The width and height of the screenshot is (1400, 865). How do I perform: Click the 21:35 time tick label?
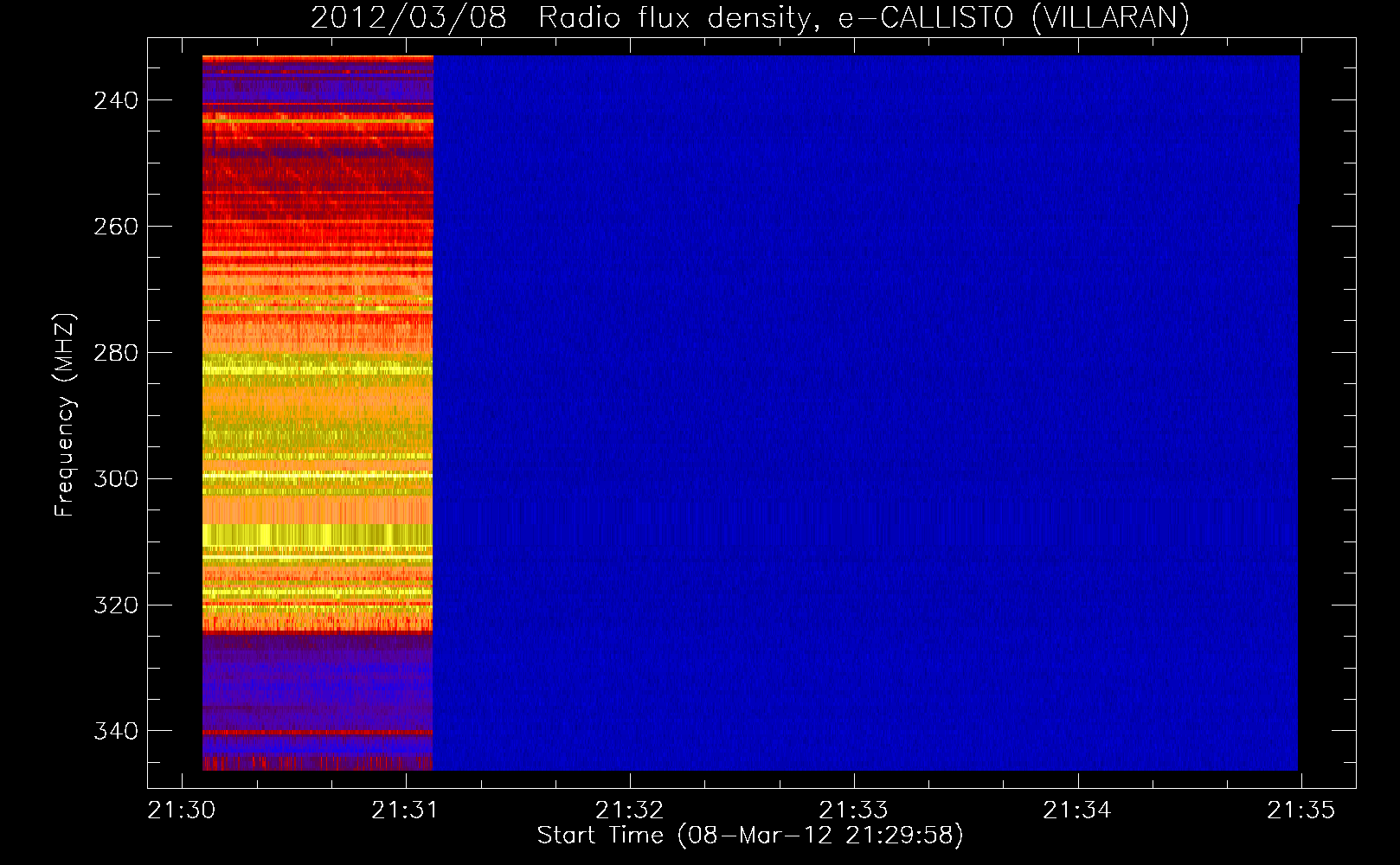[1301, 810]
